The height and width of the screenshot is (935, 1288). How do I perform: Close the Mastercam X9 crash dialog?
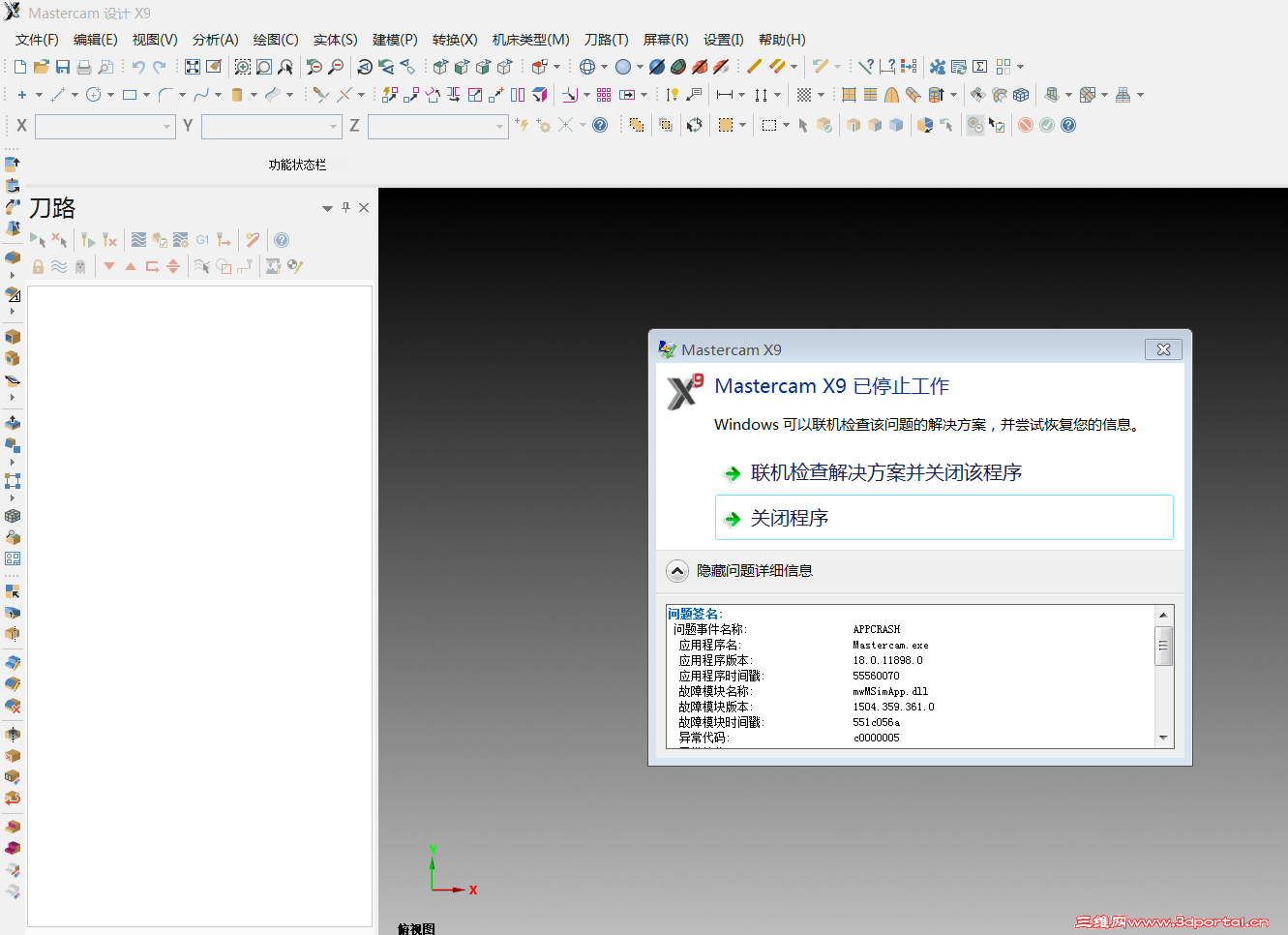coord(1163,349)
